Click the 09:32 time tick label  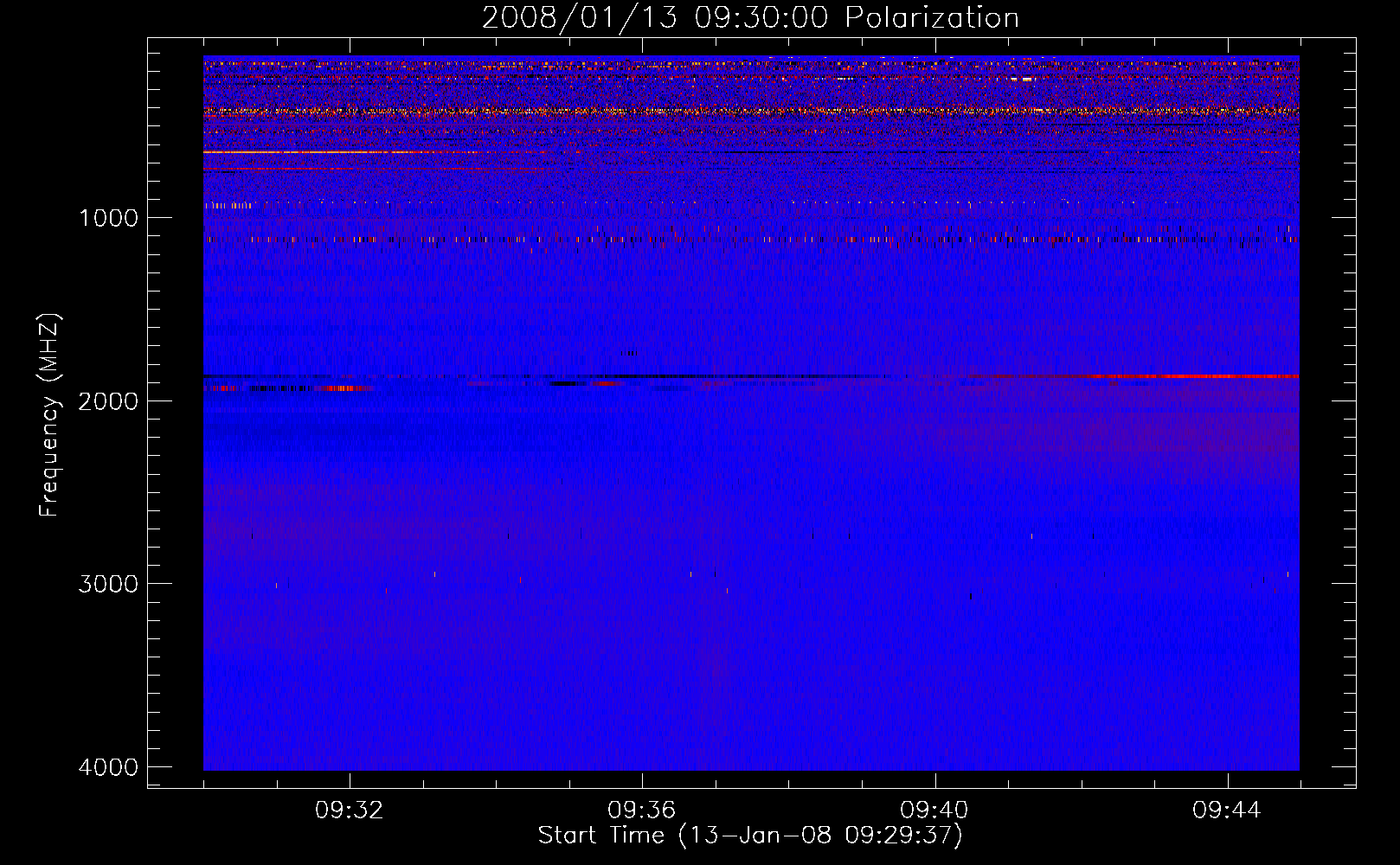350,811
